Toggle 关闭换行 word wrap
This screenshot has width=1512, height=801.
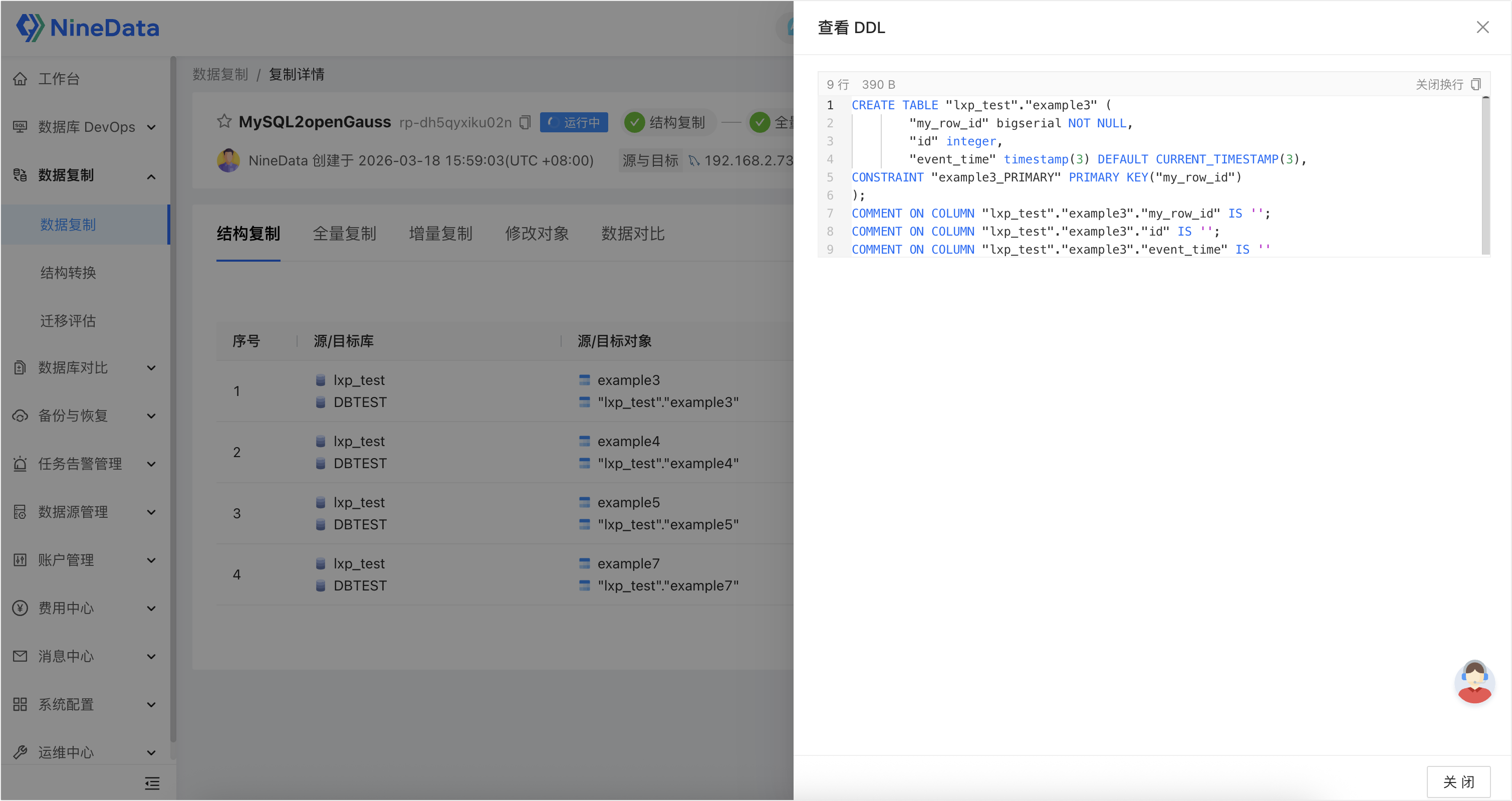click(1439, 85)
